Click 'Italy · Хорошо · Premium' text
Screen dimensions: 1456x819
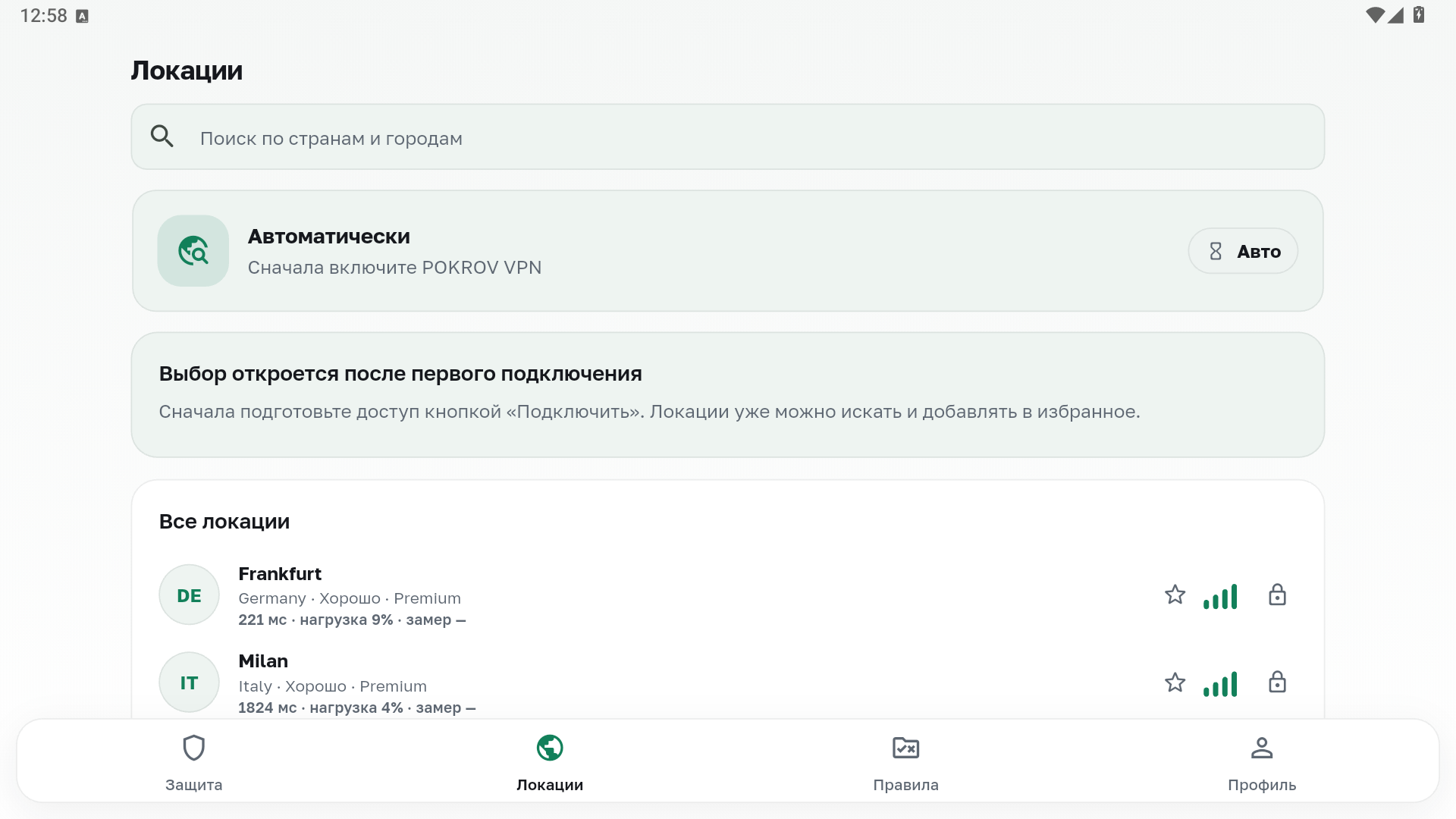(332, 686)
